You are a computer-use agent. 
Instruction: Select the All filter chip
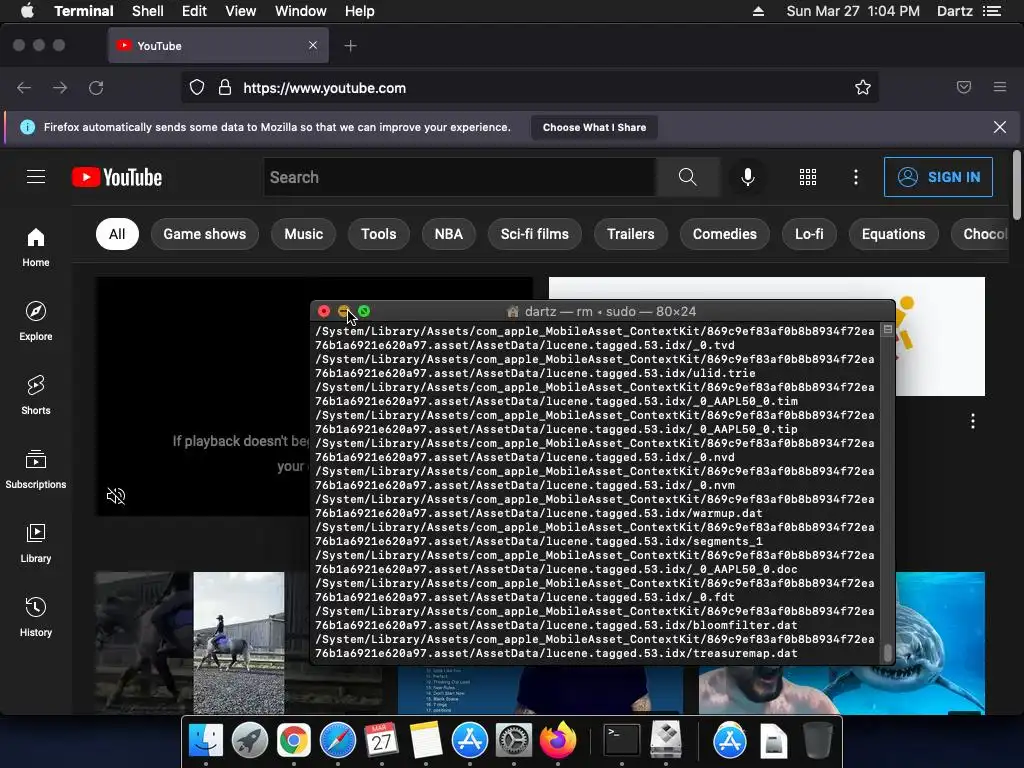[x=117, y=234]
